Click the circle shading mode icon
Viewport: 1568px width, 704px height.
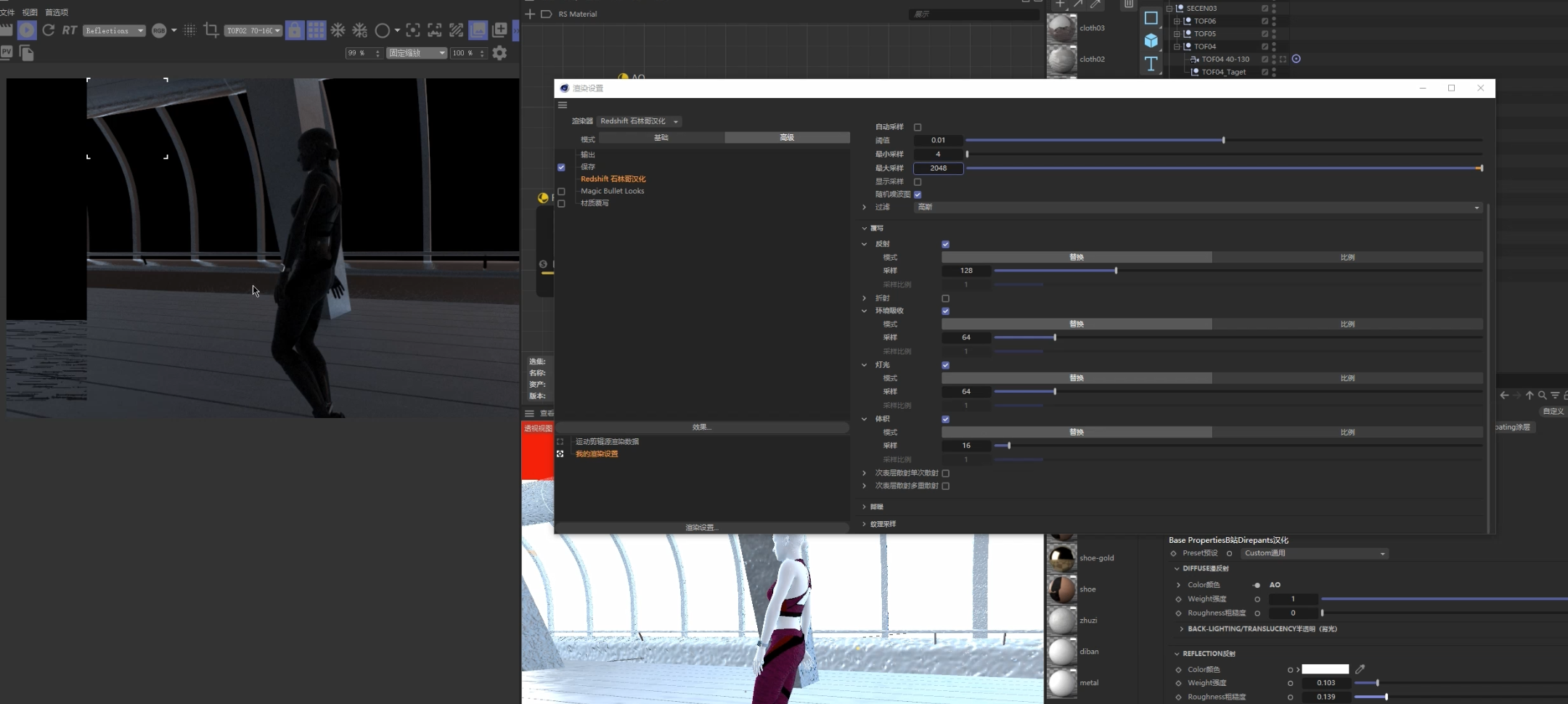(x=382, y=30)
